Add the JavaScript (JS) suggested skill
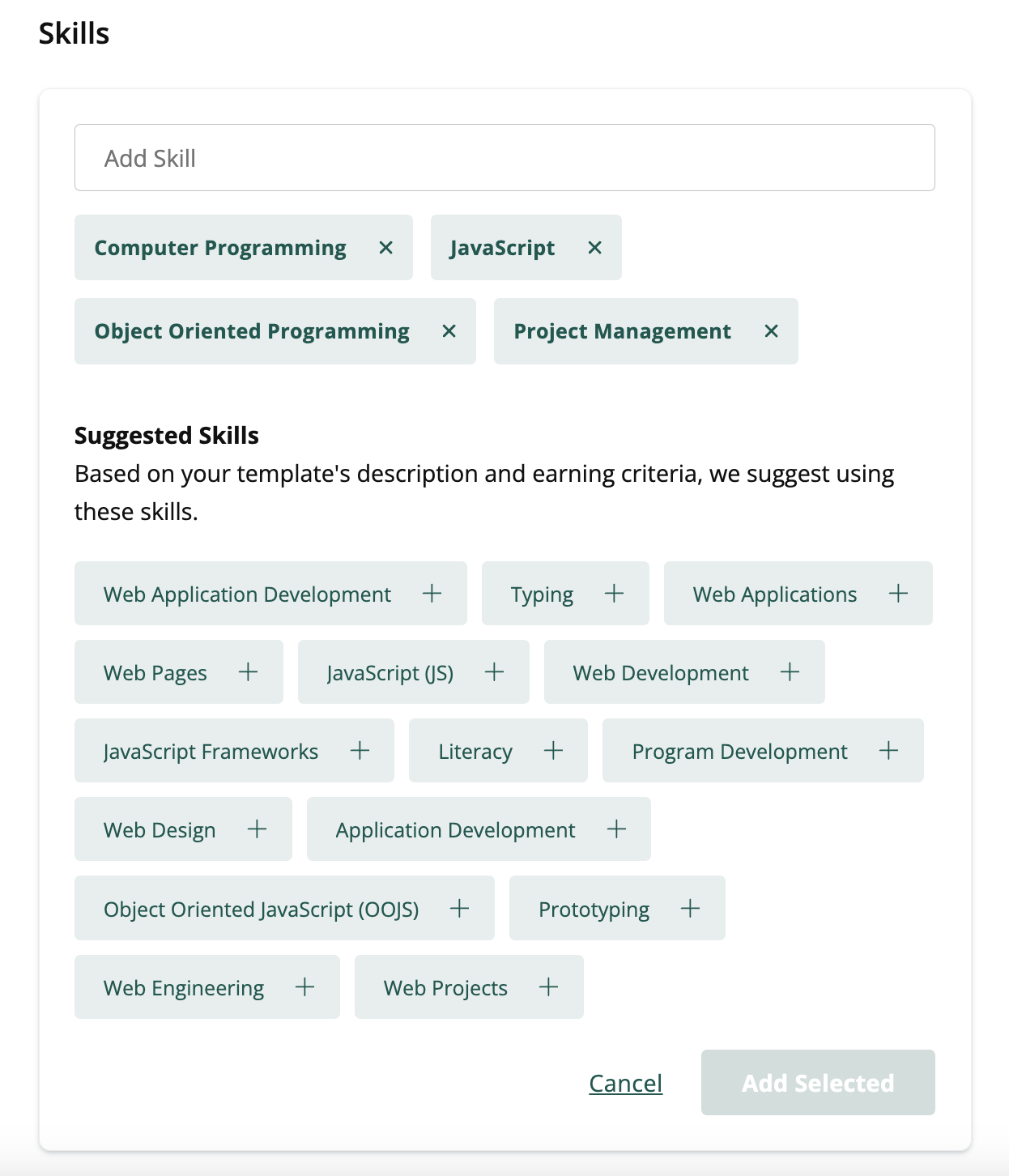Viewport: 1009px width, 1176px height. 494,672
